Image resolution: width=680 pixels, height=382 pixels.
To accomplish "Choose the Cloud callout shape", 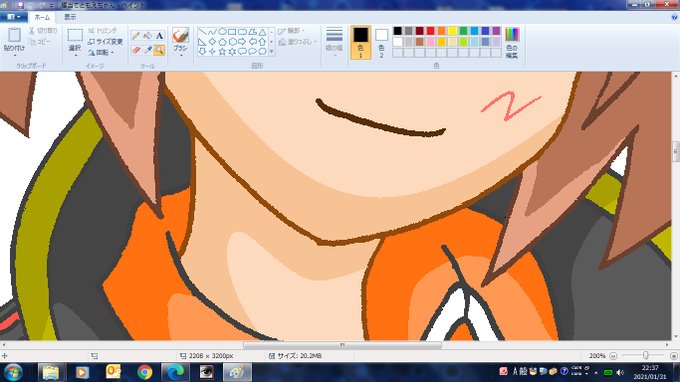I will click(262, 52).
